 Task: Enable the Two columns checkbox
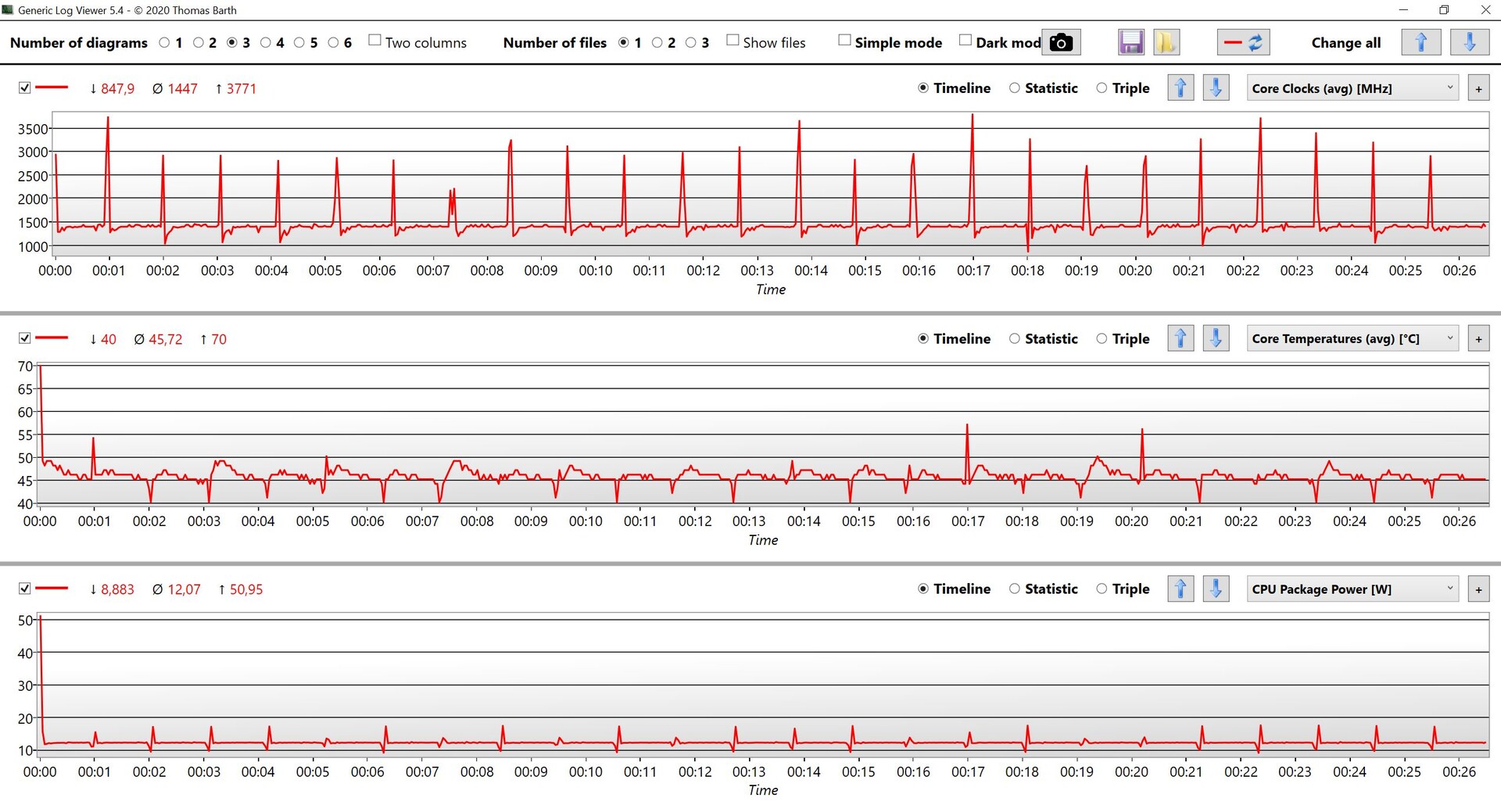[375, 41]
